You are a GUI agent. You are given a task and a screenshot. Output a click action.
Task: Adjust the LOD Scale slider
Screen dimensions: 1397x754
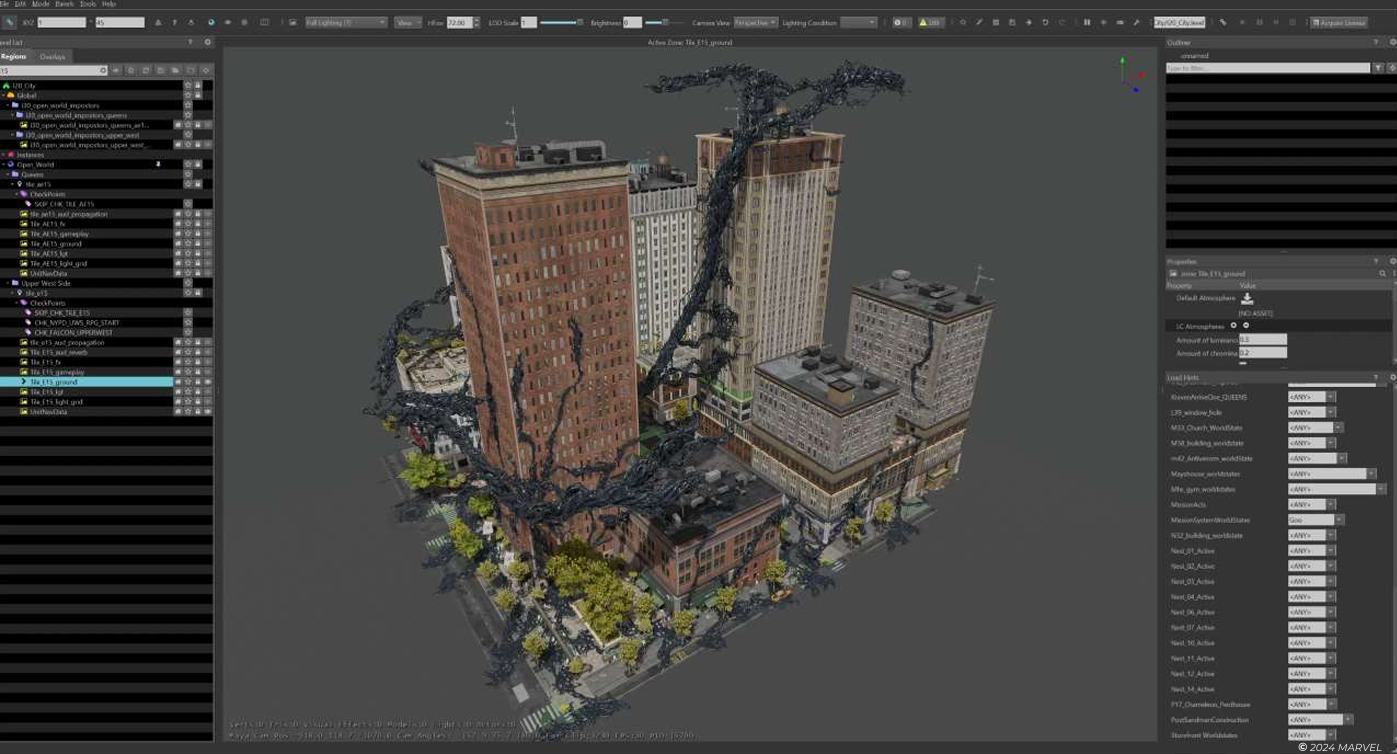(561, 22)
